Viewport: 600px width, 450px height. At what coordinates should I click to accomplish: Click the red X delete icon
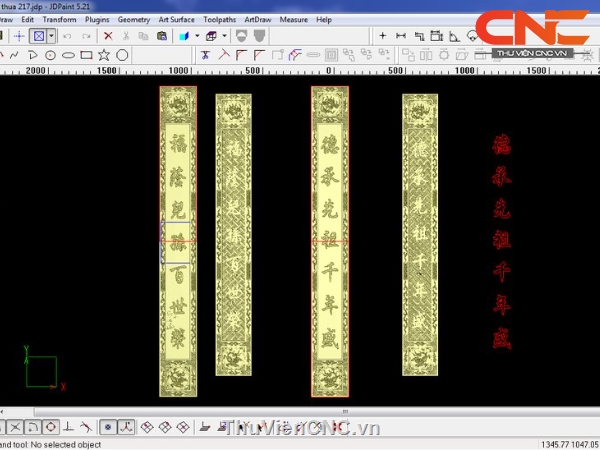point(108,36)
